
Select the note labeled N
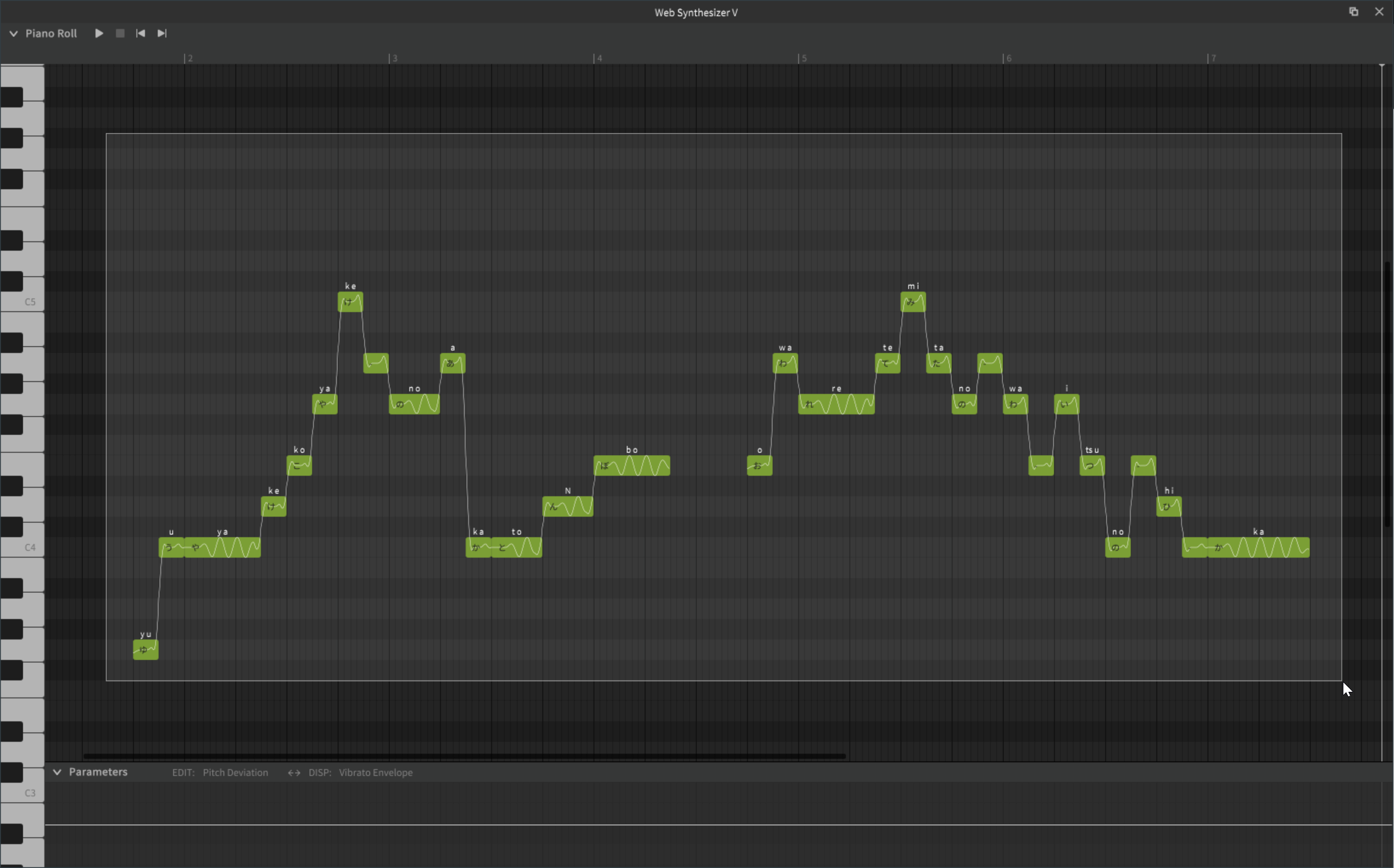[x=568, y=506]
